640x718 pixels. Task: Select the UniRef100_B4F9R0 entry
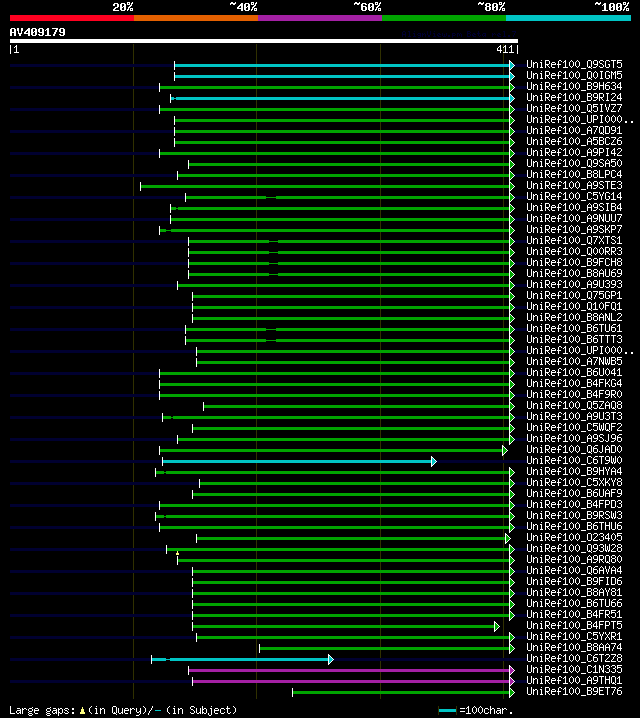tap(574, 394)
